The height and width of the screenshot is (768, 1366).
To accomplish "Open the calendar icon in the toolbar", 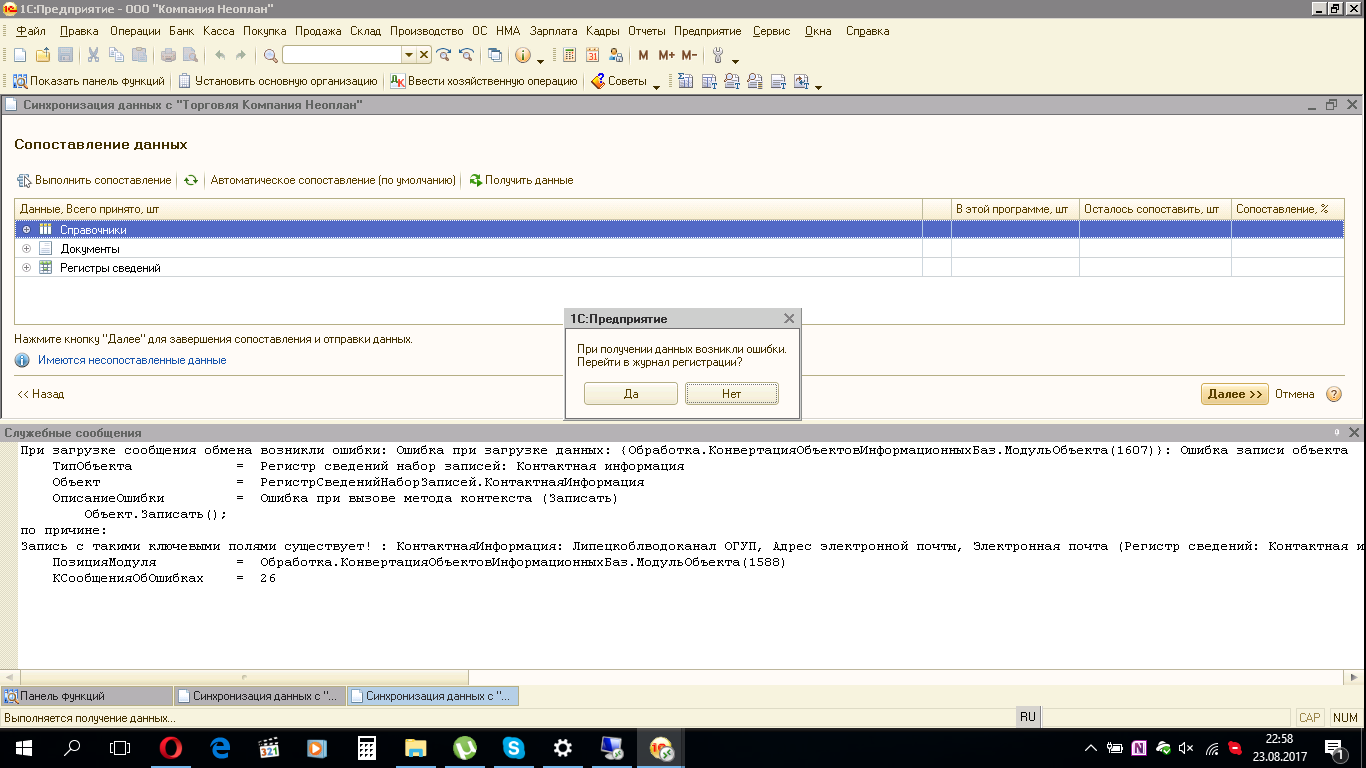I will coord(592,56).
